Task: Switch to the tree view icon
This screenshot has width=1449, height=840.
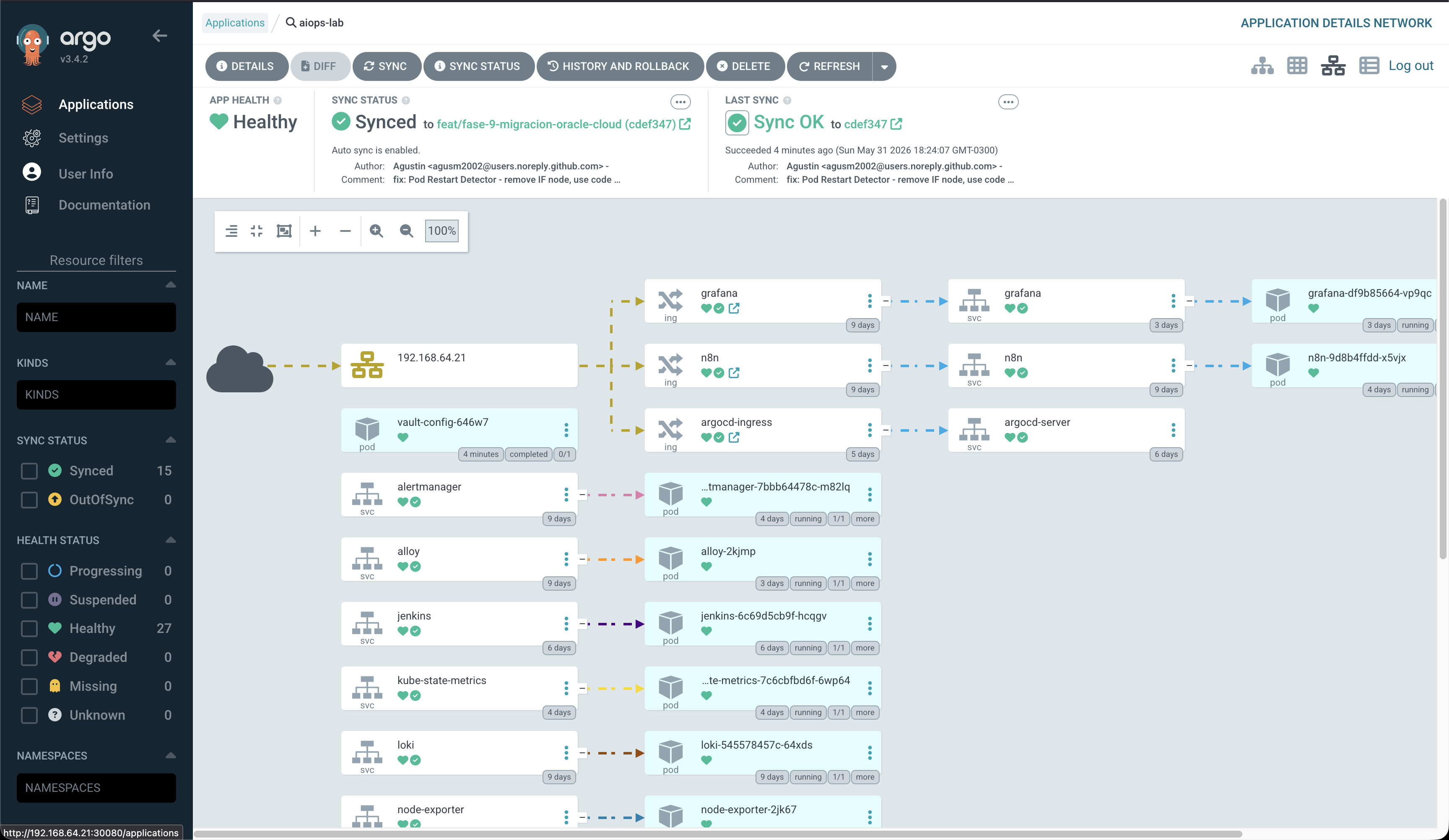Action: click(1262, 66)
